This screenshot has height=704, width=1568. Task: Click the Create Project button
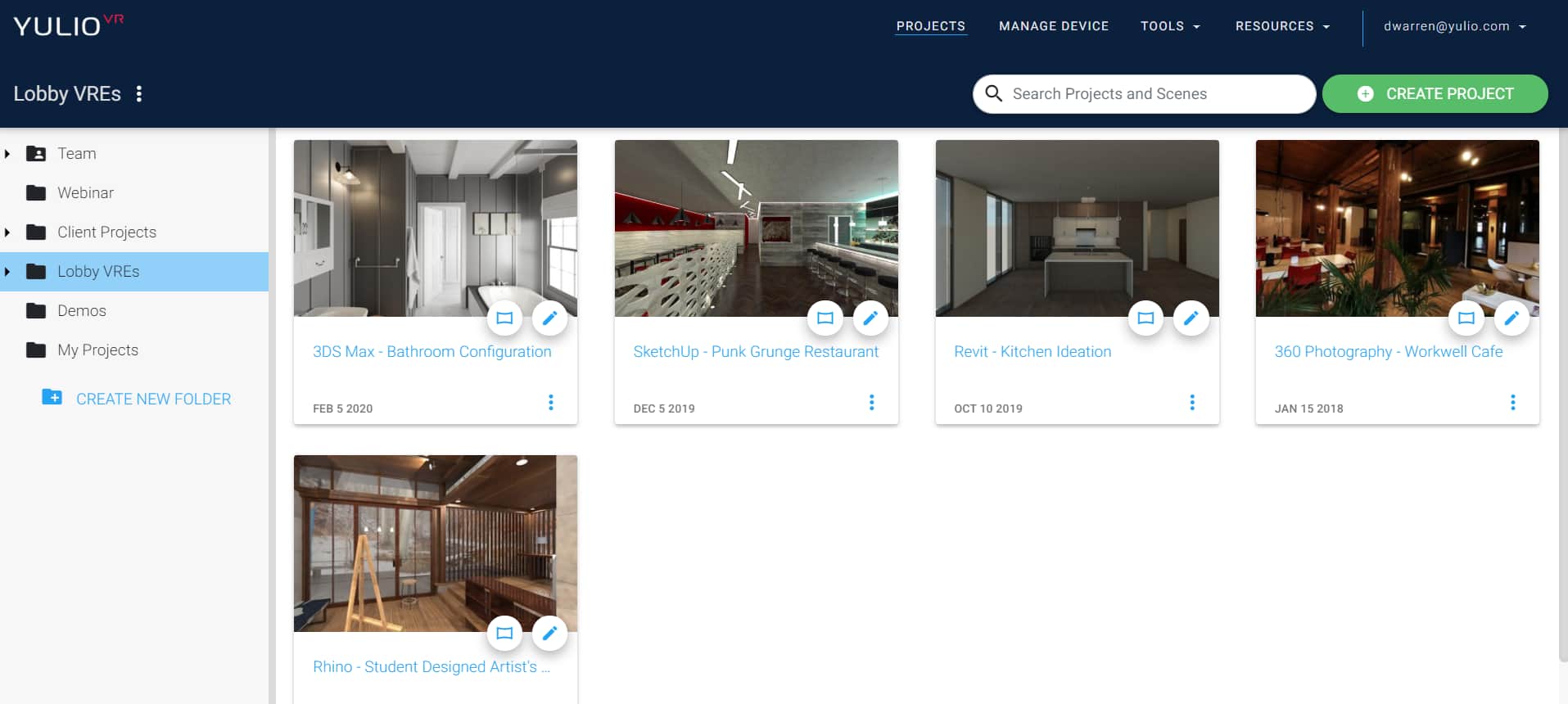[1435, 93]
